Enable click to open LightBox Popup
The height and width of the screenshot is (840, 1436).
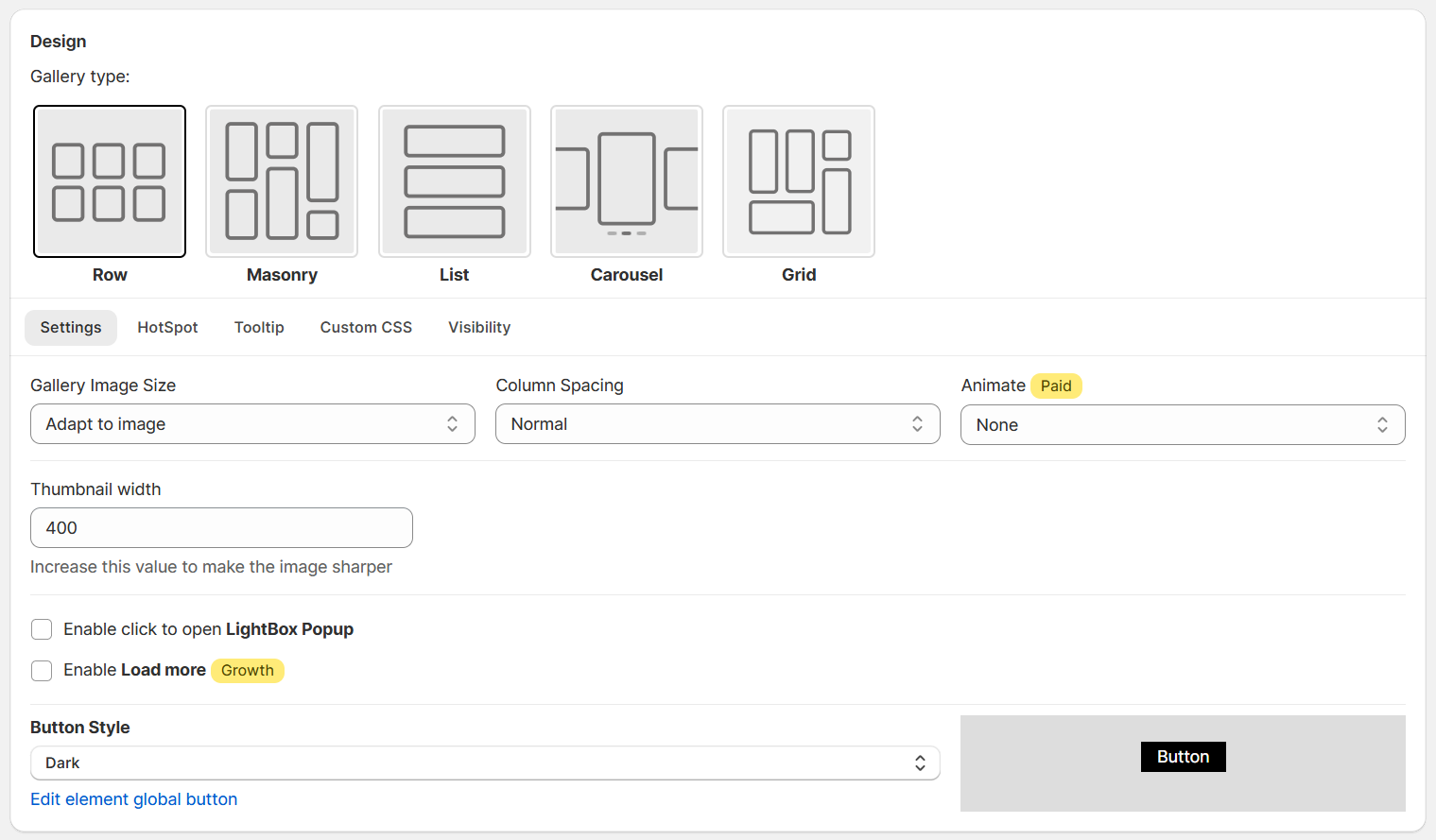pos(42,629)
